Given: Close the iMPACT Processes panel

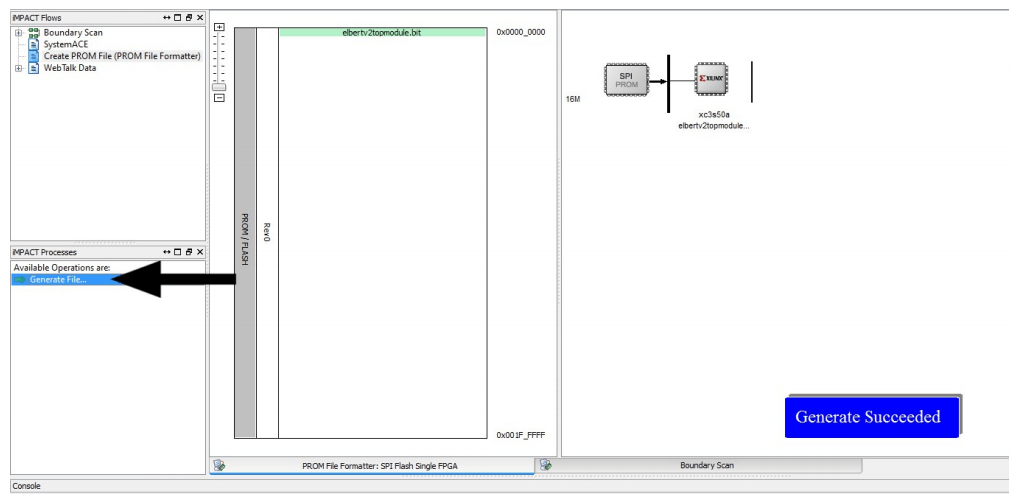Looking at the screenshot, I should [200, 251].
